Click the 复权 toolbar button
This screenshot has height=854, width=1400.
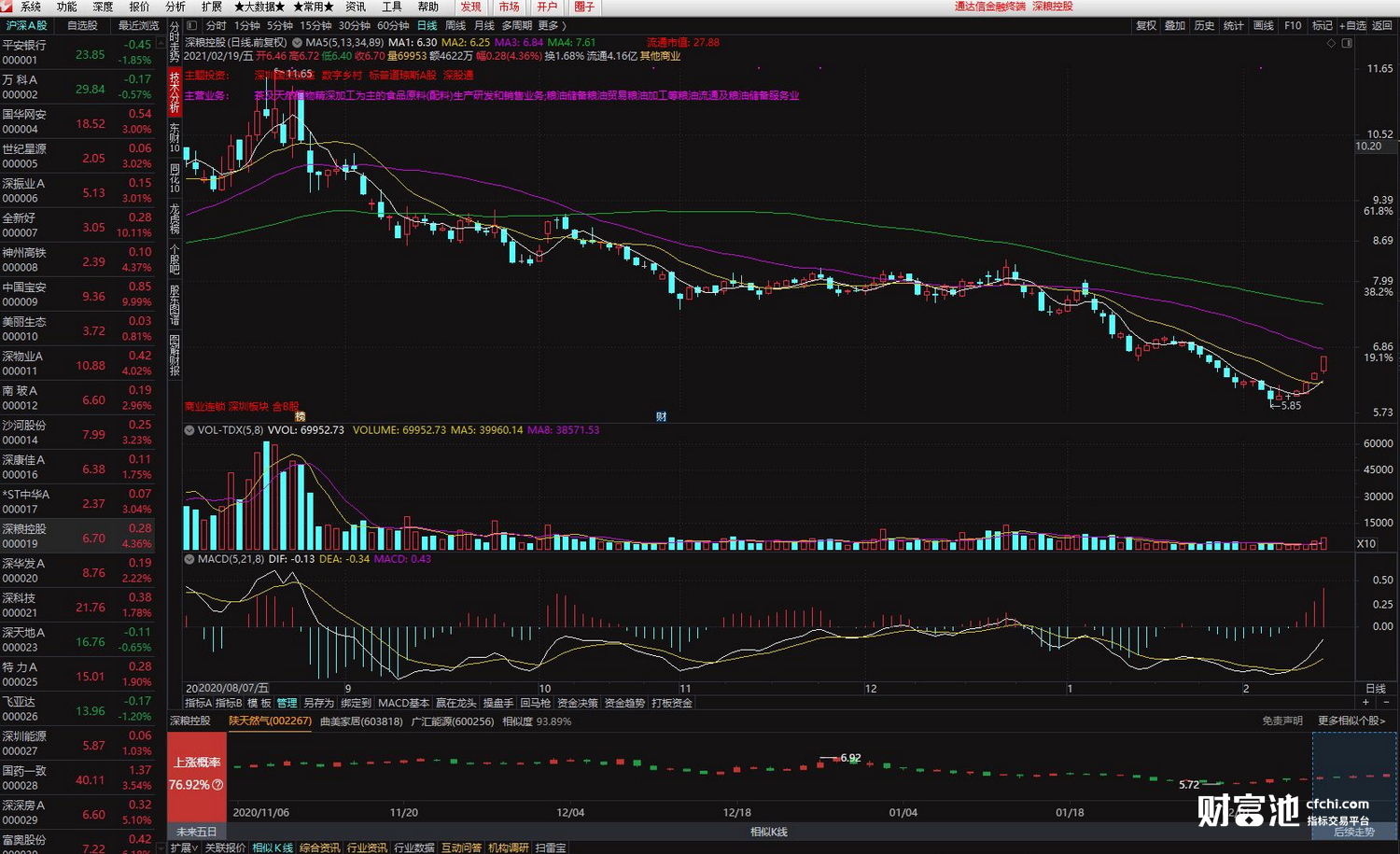point(1146,25)
